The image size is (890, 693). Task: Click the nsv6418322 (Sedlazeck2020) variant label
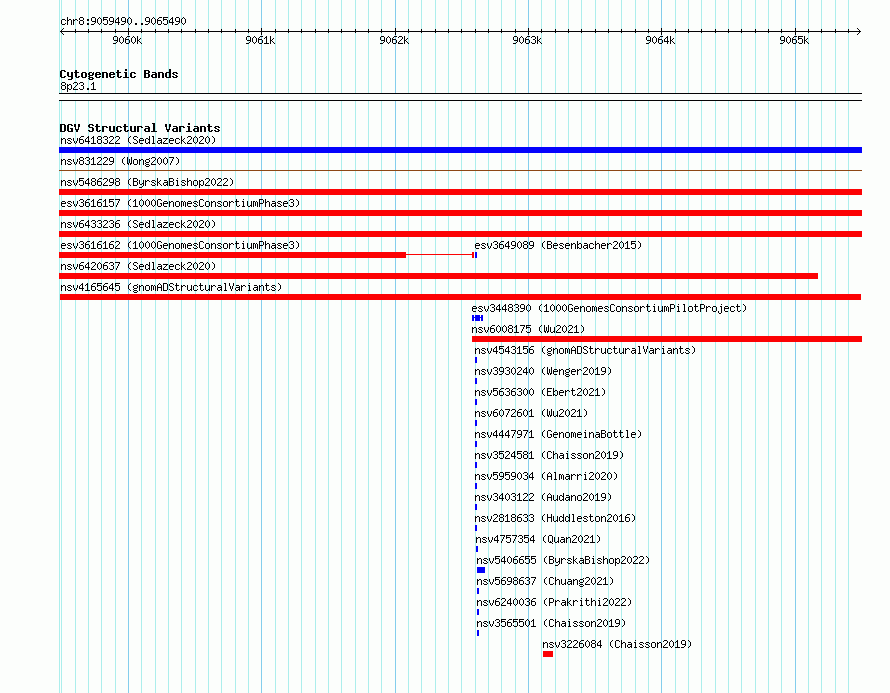click(138, 140)
